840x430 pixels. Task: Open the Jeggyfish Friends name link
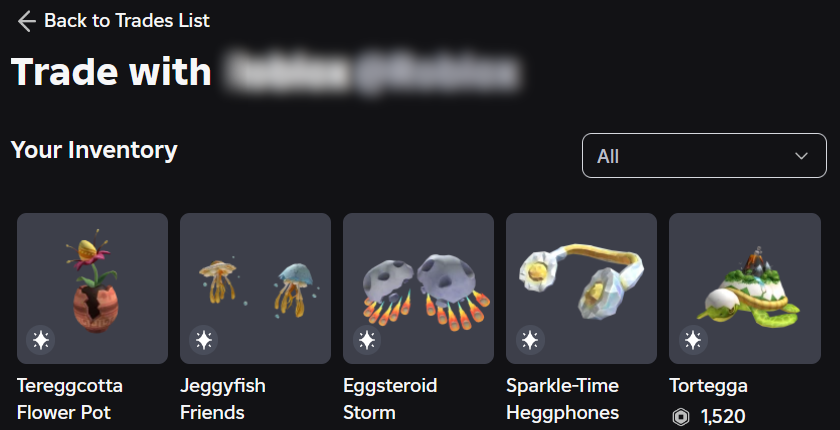[222, 399]
